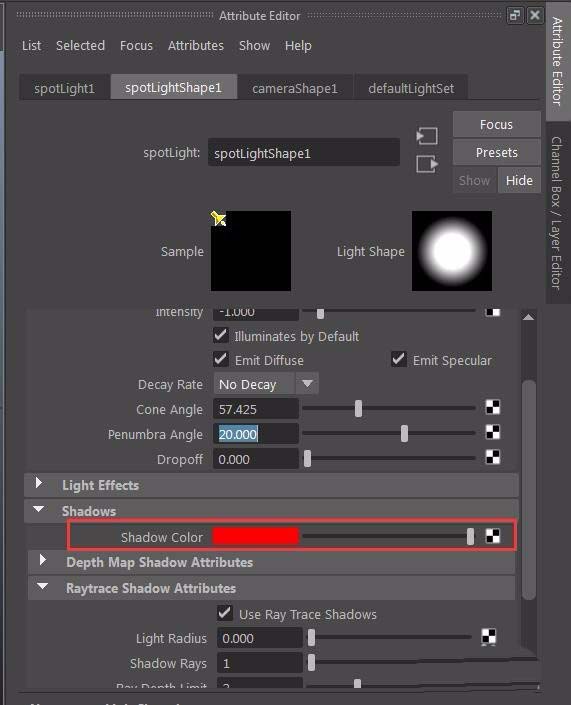The width and height of the screenshot is (571, 705).
Task: Click the input connection icon beside spotLight name
Action: [426, 136]
